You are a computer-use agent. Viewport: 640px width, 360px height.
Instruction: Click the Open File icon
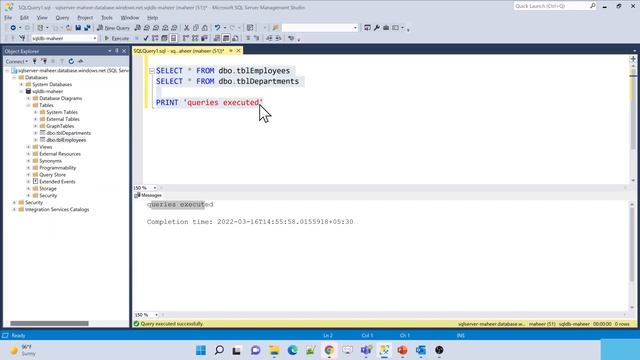coord(69,28)
